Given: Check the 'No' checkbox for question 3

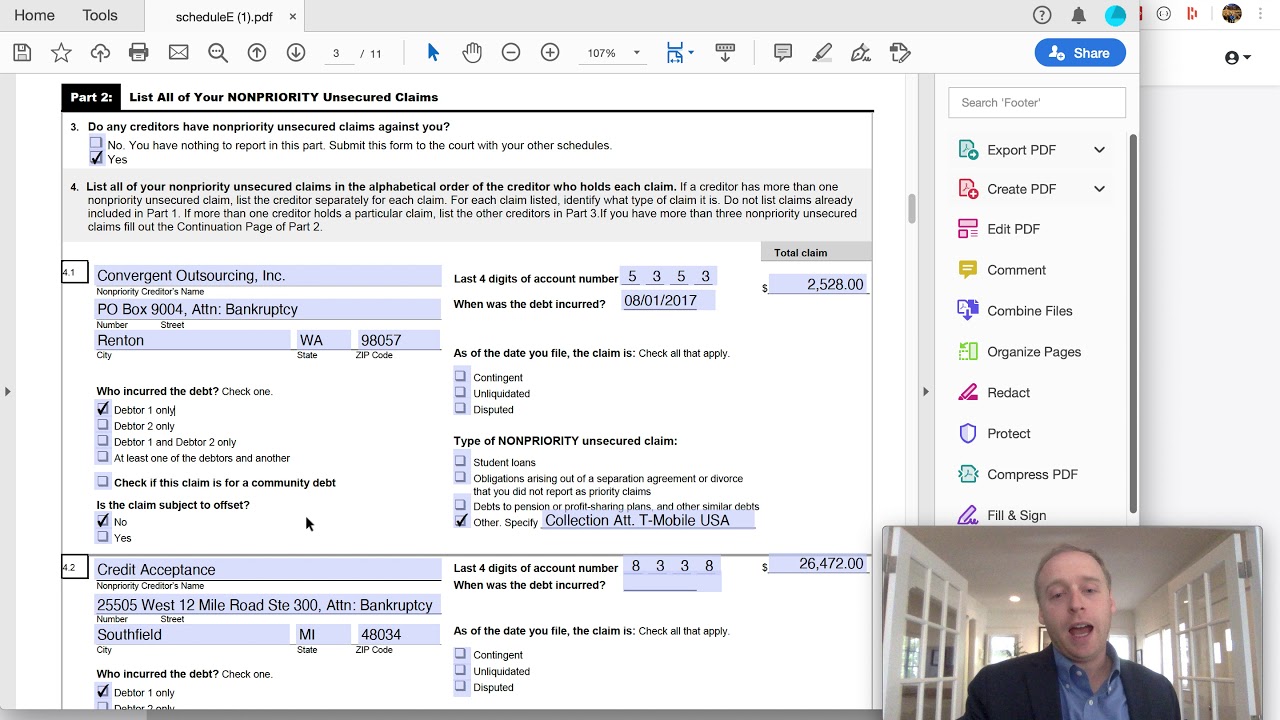Looking at the screenshot, I should tap(96, 144).
